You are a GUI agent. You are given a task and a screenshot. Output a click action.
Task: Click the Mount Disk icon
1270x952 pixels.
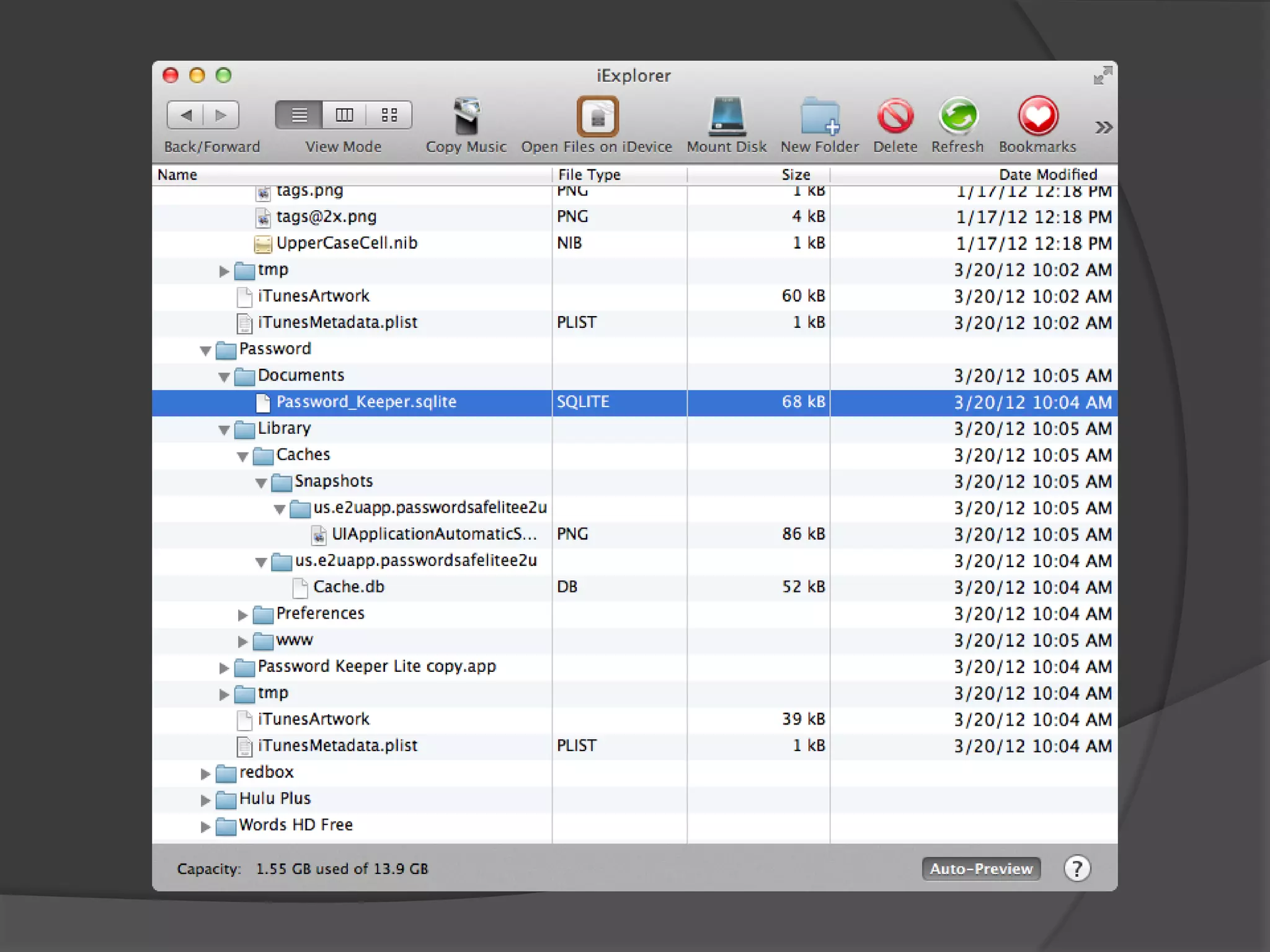[x=726, y=116]
